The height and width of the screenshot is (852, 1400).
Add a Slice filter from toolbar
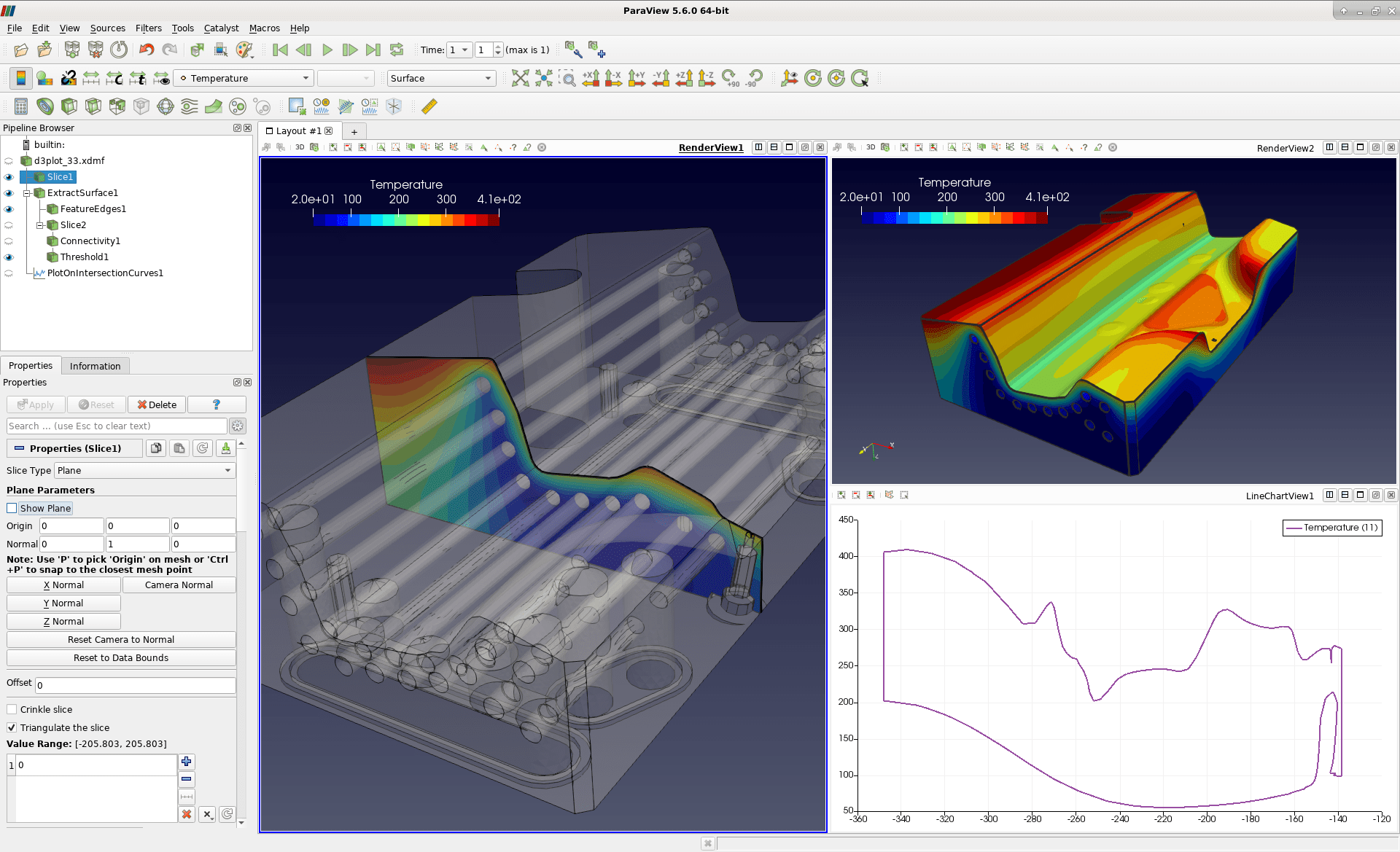(x=93, y=106)
